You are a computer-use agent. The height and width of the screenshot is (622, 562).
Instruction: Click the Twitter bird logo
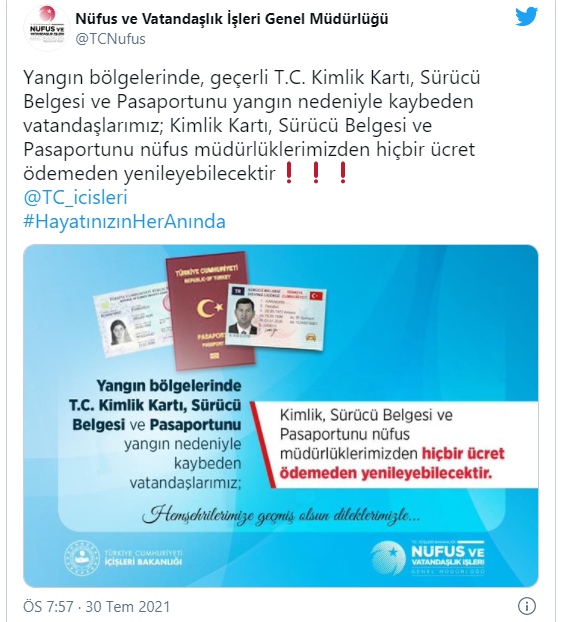click(527, 17)
